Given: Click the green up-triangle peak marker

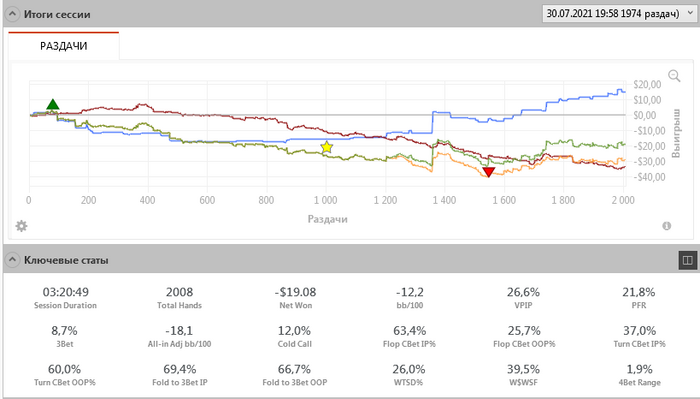Looking at the screenshot, I should pyautogui.click(x=53, y=104).
